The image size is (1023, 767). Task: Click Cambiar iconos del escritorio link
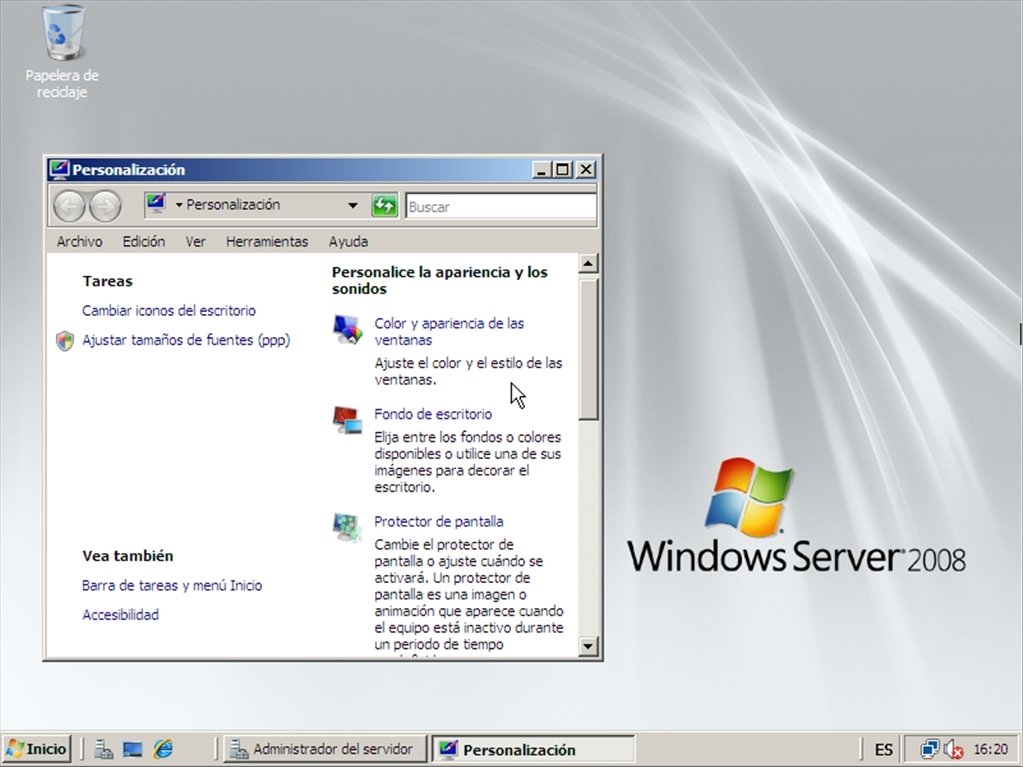(169, 310)
